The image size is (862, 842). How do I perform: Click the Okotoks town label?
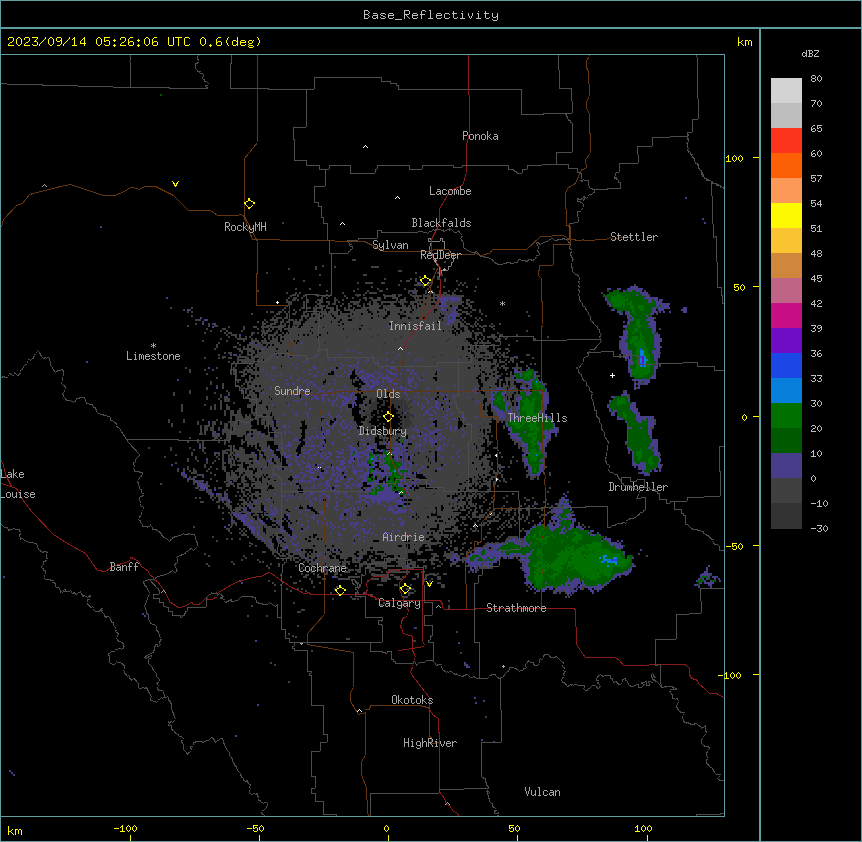click(x=412, y=700)
